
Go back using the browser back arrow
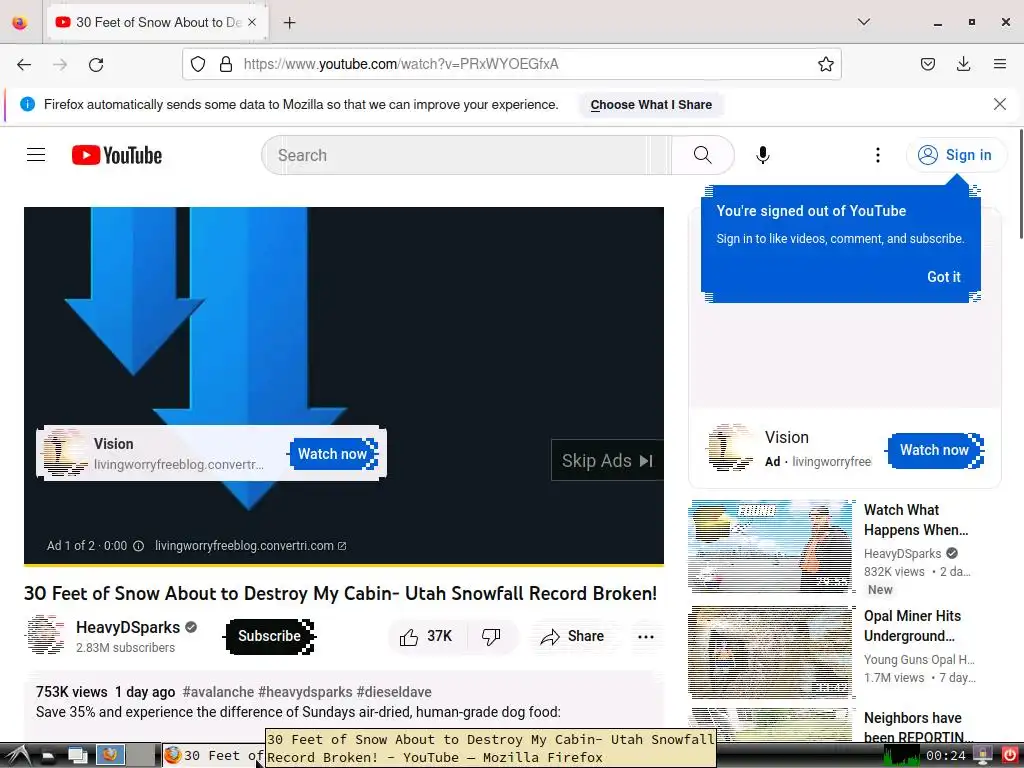click(x=24, y=64)
